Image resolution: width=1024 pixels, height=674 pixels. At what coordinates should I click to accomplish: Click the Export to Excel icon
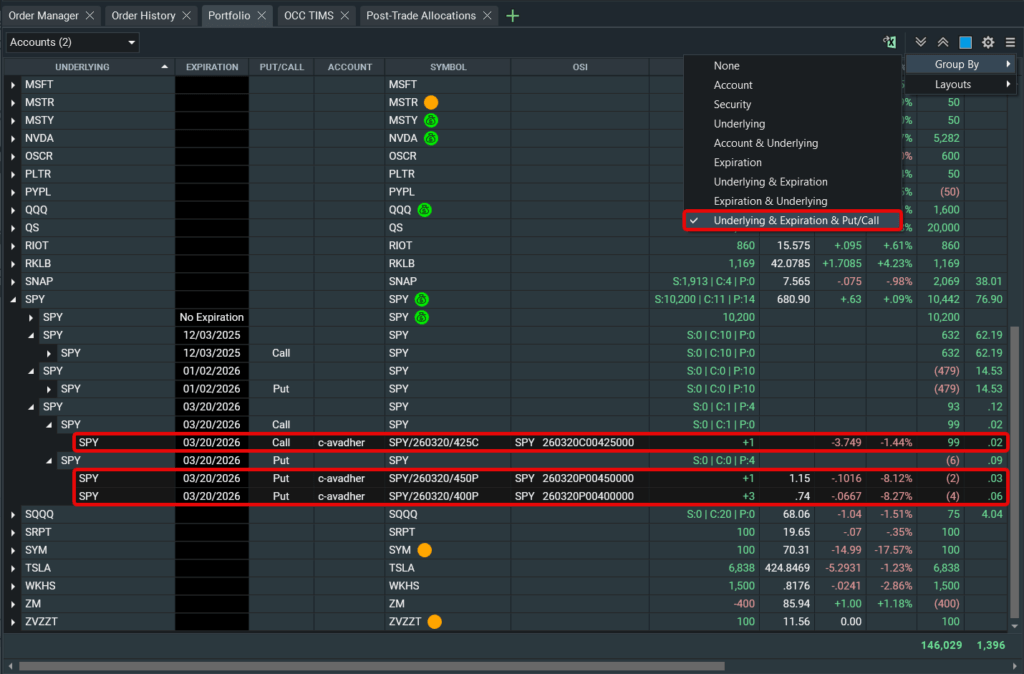pos(888,42)
